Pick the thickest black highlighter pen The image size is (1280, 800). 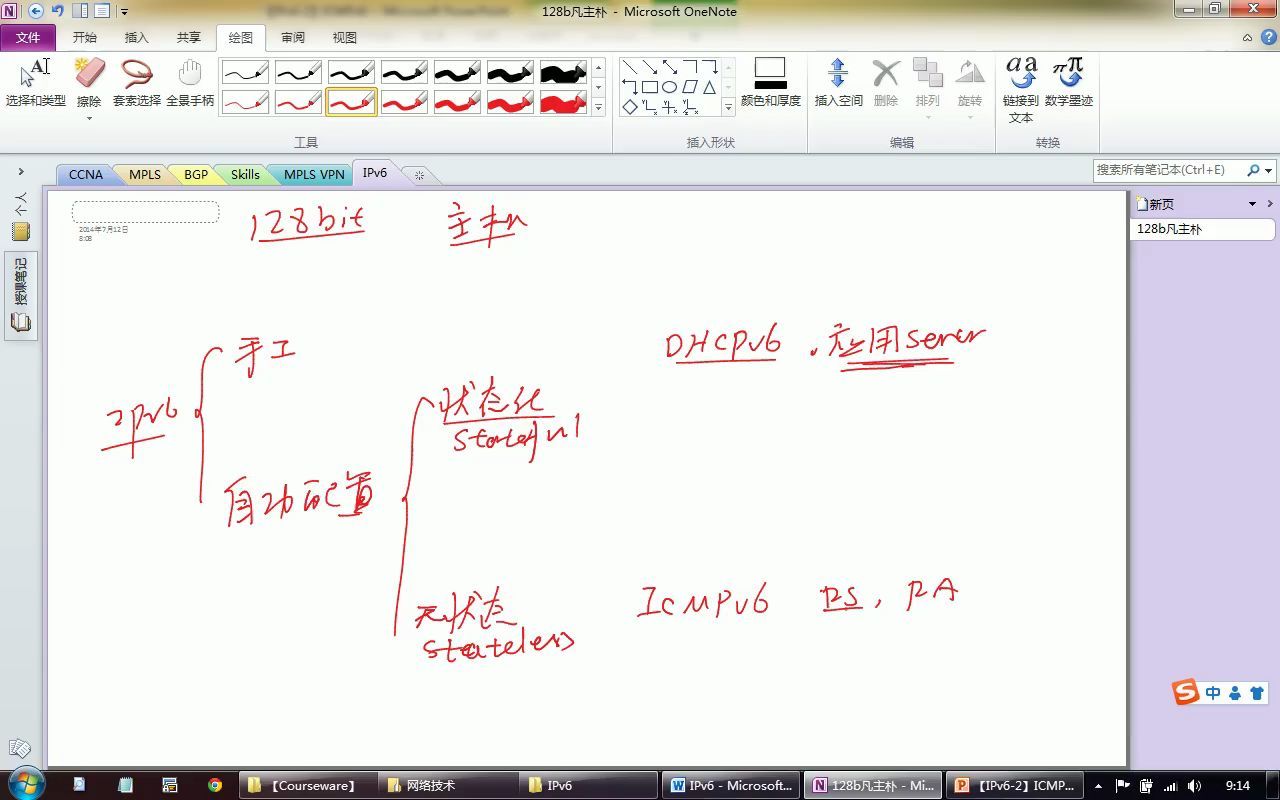[563, 72]
